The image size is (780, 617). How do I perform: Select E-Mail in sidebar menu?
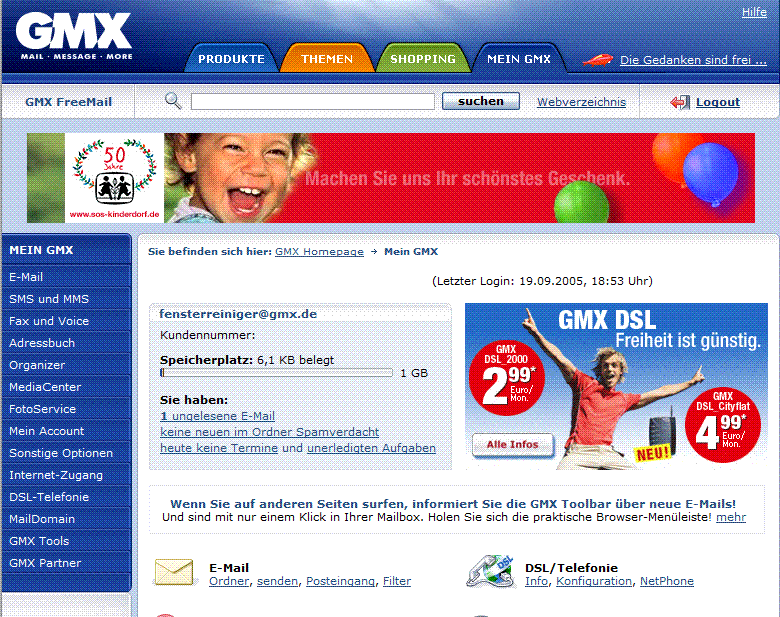coord(66,277)
